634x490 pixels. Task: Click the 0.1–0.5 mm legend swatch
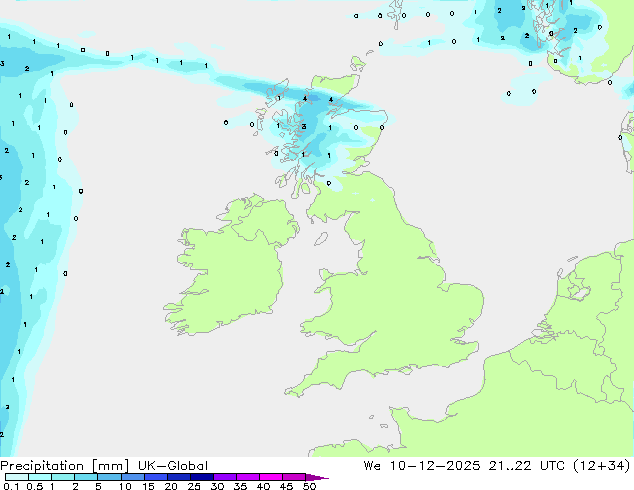[17, 477]
